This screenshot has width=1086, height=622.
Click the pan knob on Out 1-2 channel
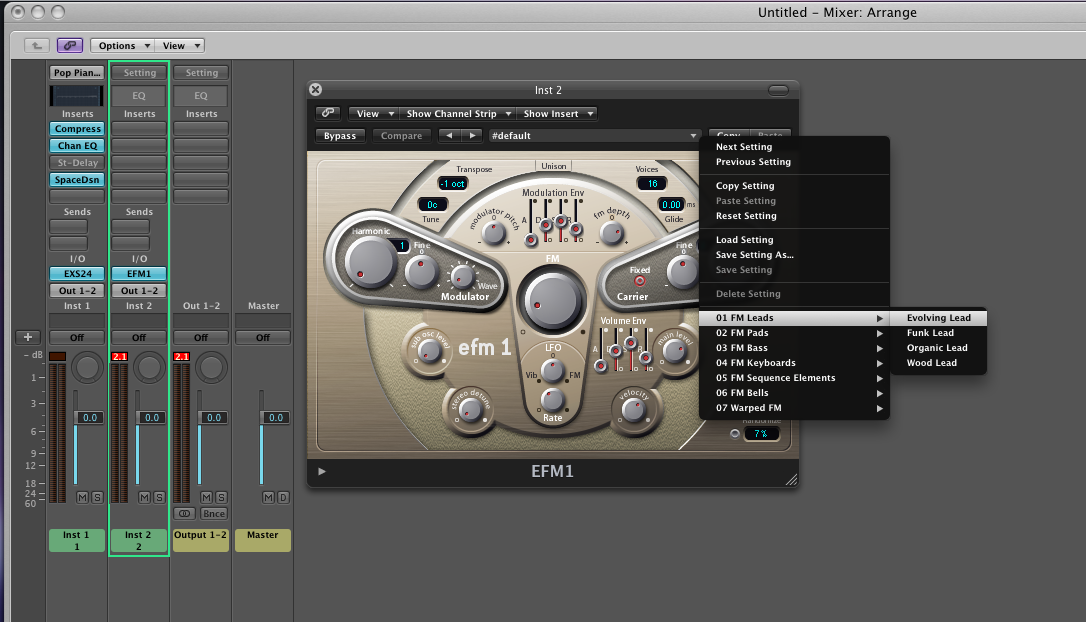pyautogui.click(x=211, y=367)
